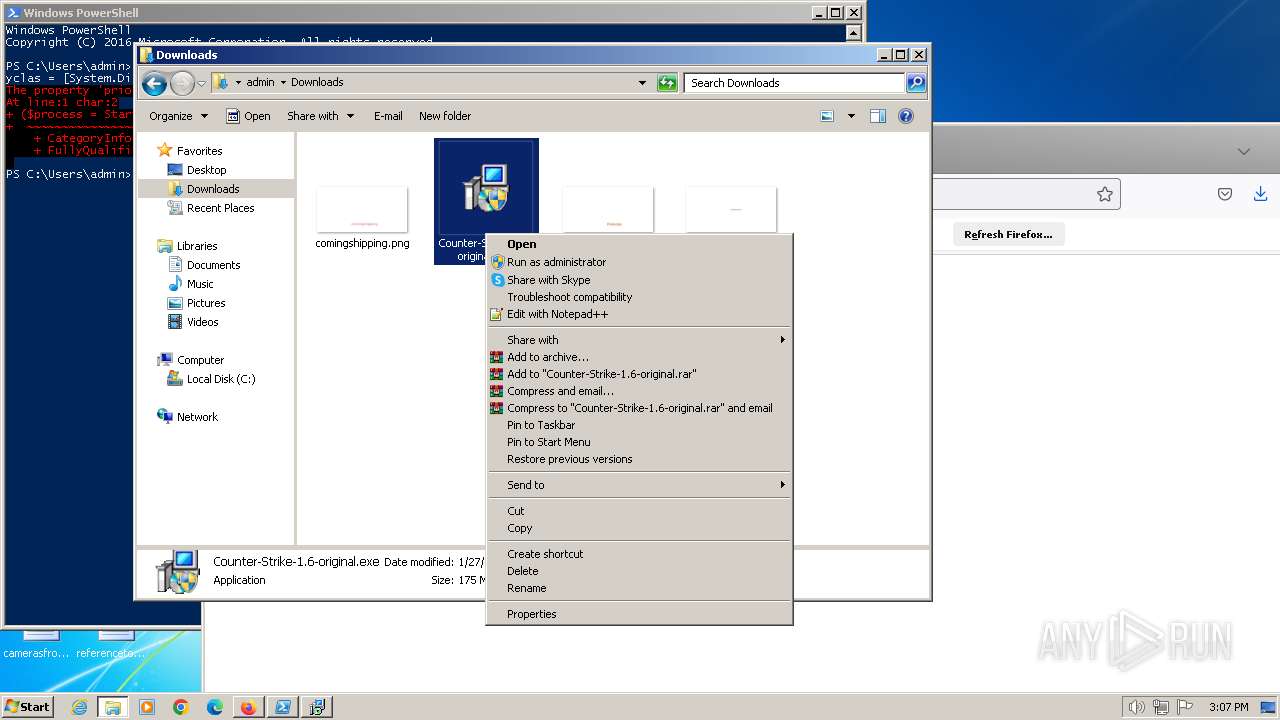This screenshot has width=1280, height=720.
Task: Click the admin breadcrumb in address bar
Action: 260,83
